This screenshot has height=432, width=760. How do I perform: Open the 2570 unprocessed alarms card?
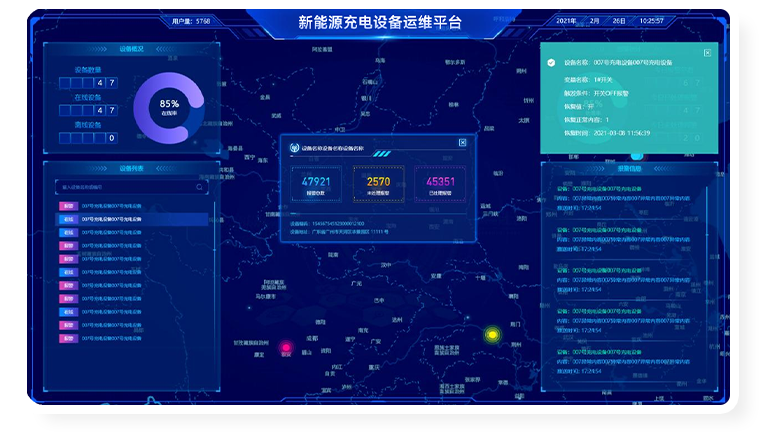point(378,185)
